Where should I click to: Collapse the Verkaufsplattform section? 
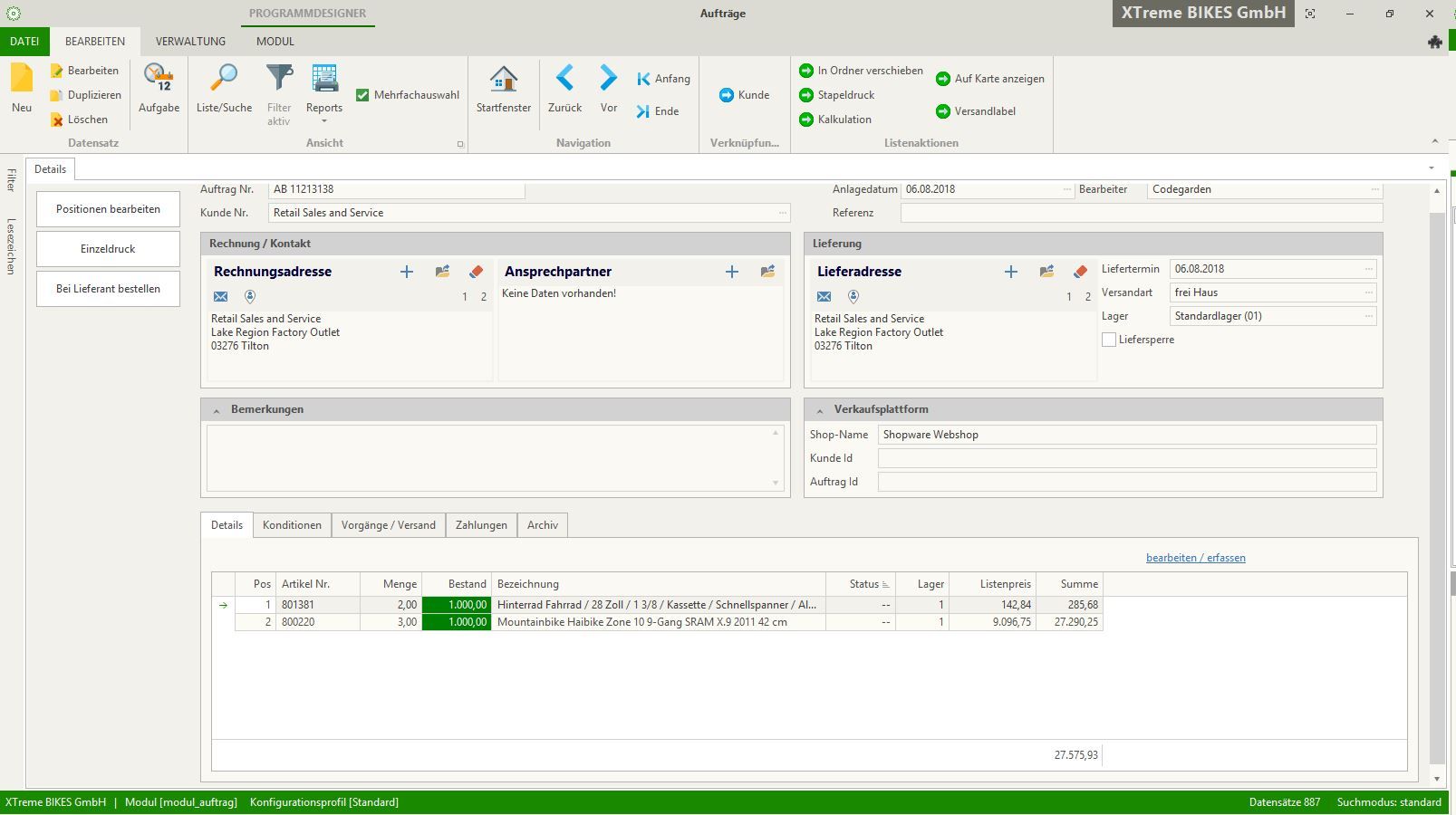pyautogui.click(x=820, y=410)
